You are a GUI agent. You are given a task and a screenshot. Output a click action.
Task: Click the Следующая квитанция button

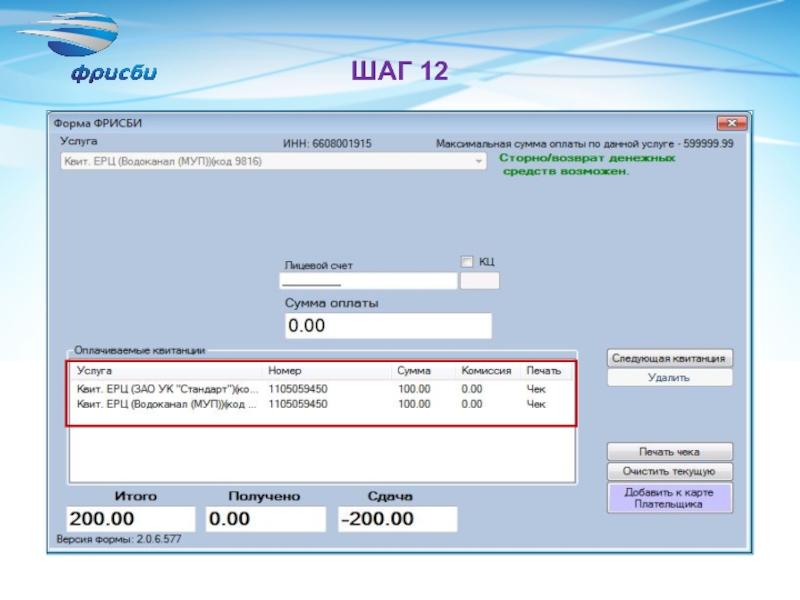coord(669,358)
